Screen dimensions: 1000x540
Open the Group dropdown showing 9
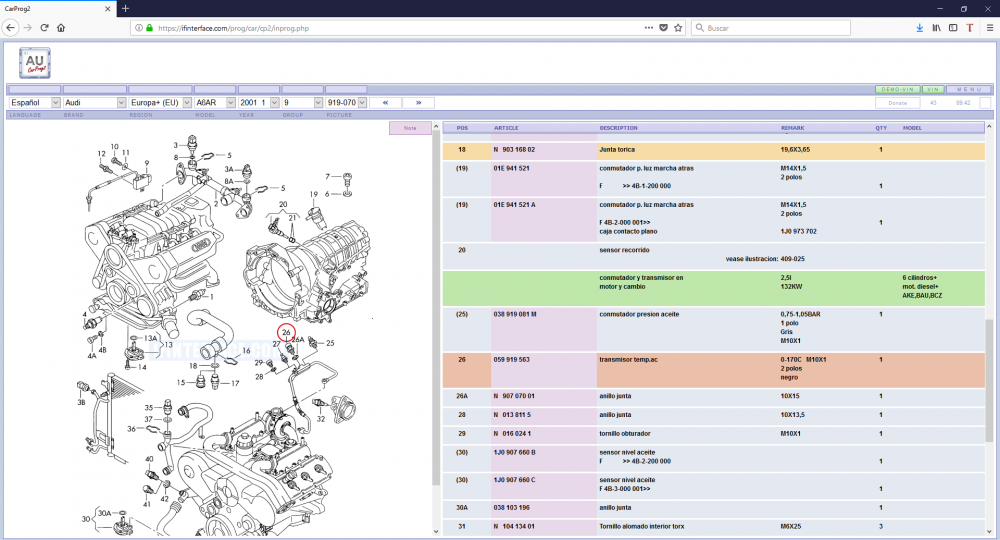(302, 103)
